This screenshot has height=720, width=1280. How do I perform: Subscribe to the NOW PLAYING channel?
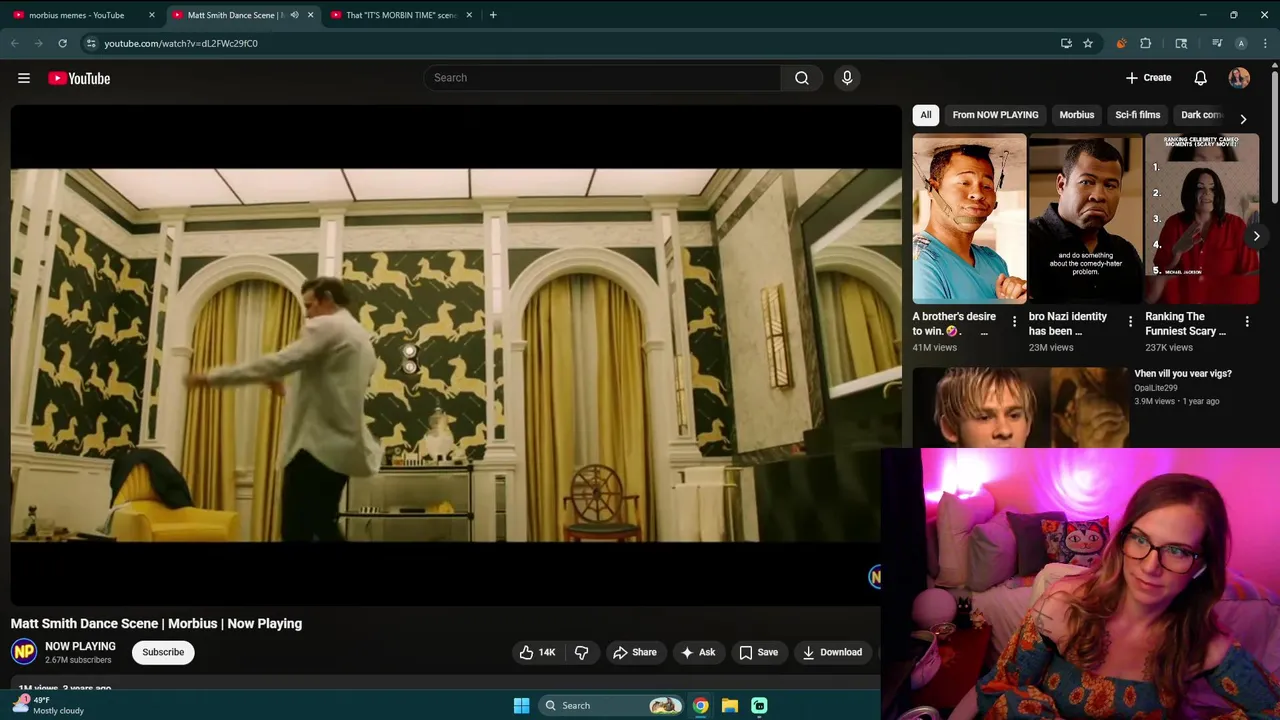(x=163, y=652)
